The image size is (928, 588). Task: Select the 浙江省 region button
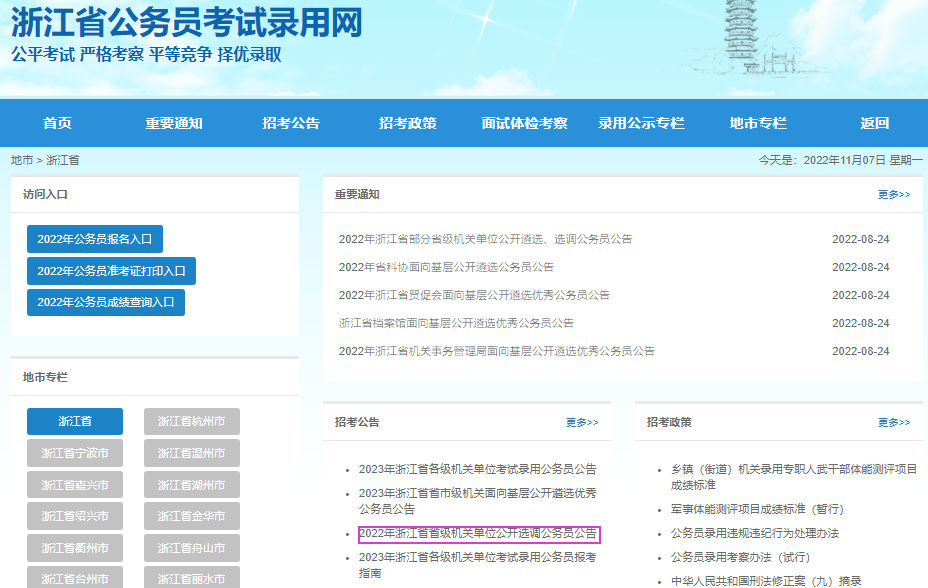[x=75, y=421]
